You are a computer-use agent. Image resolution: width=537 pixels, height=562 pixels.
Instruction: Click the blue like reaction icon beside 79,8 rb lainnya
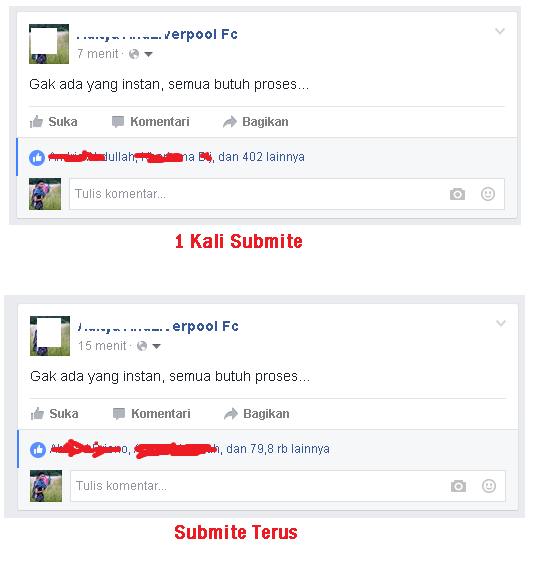coord(38,450)
